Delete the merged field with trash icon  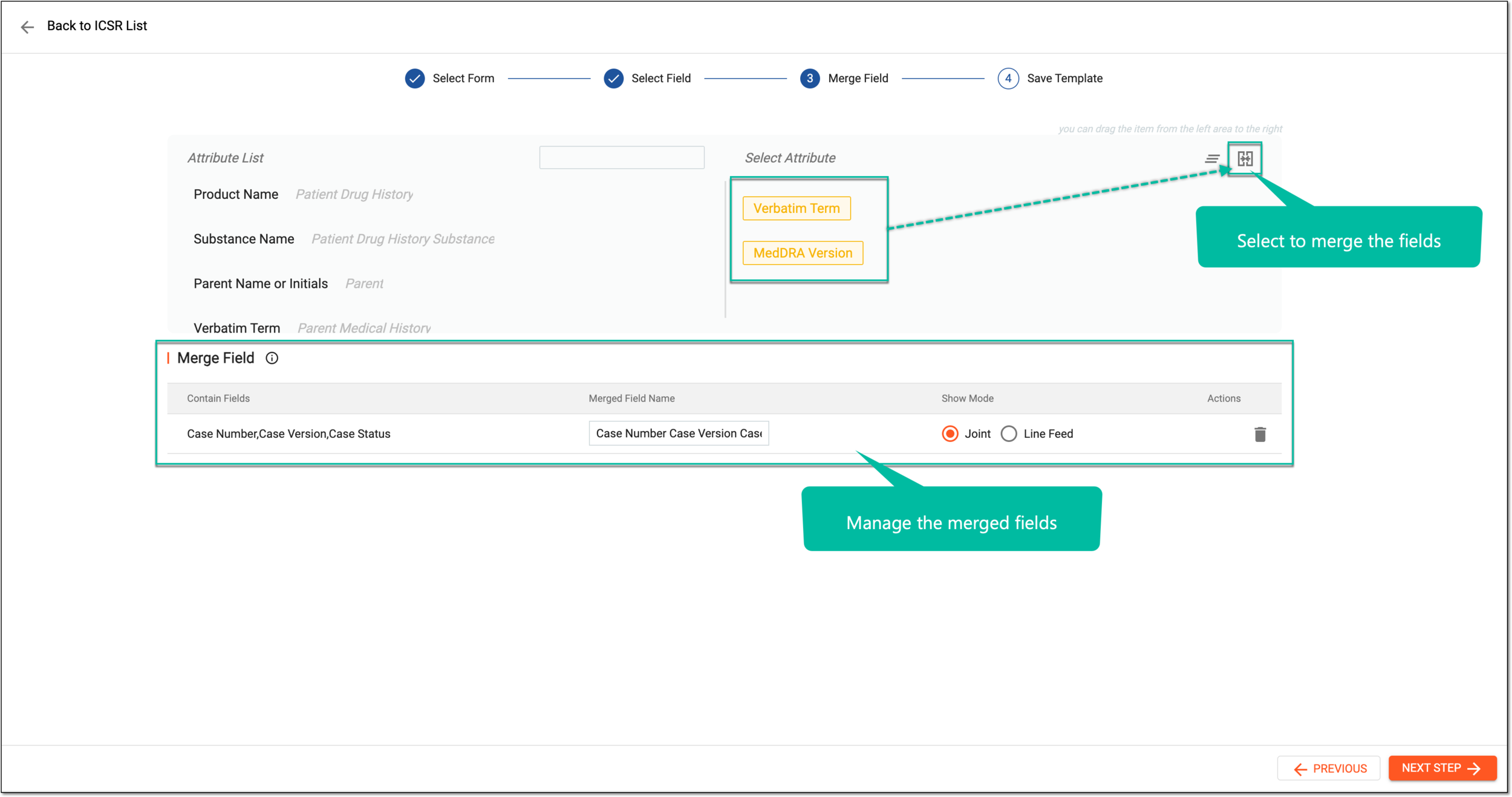1260,434
